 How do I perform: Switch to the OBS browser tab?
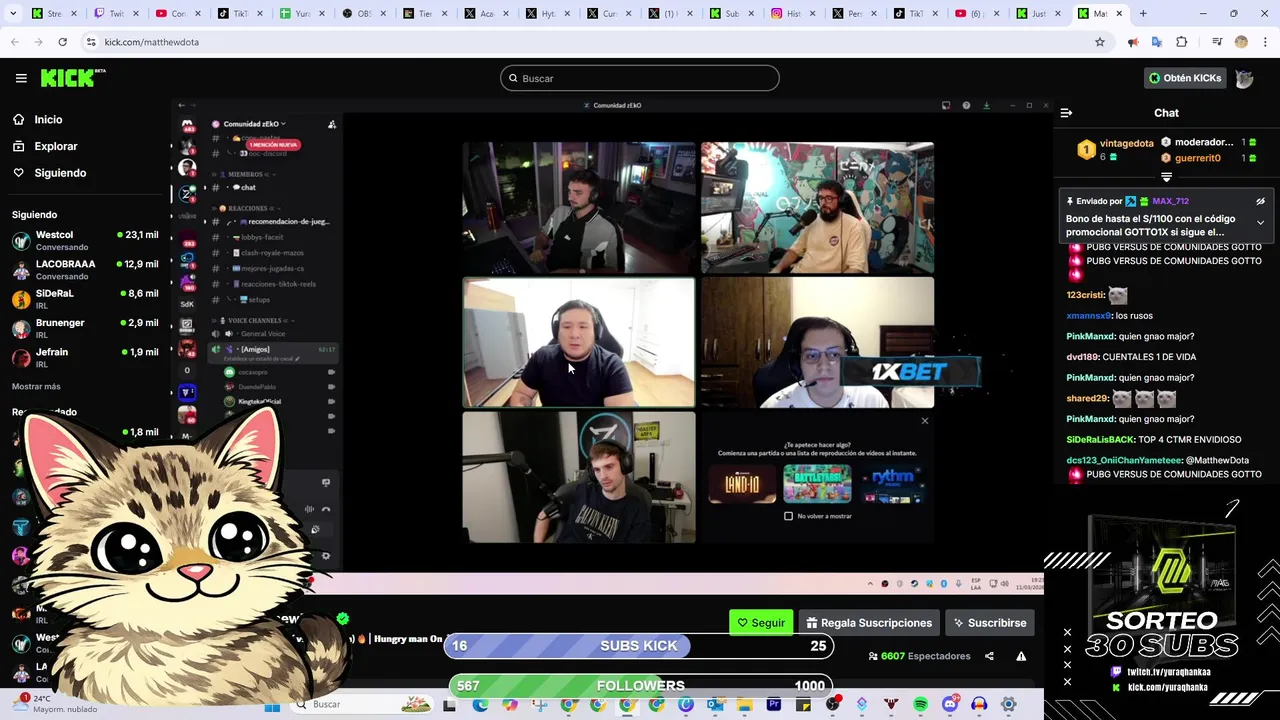362,14
